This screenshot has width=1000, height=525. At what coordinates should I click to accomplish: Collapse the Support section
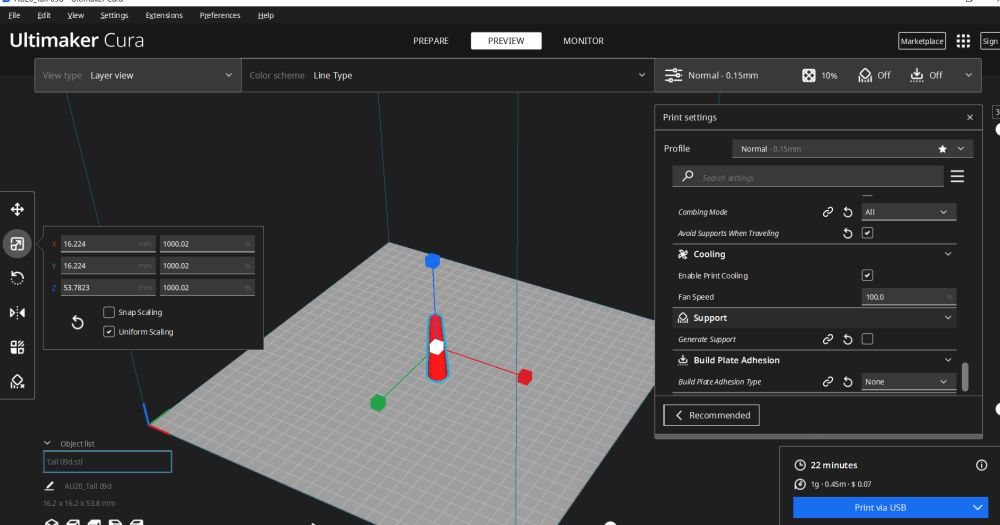[x=948, y=318]
